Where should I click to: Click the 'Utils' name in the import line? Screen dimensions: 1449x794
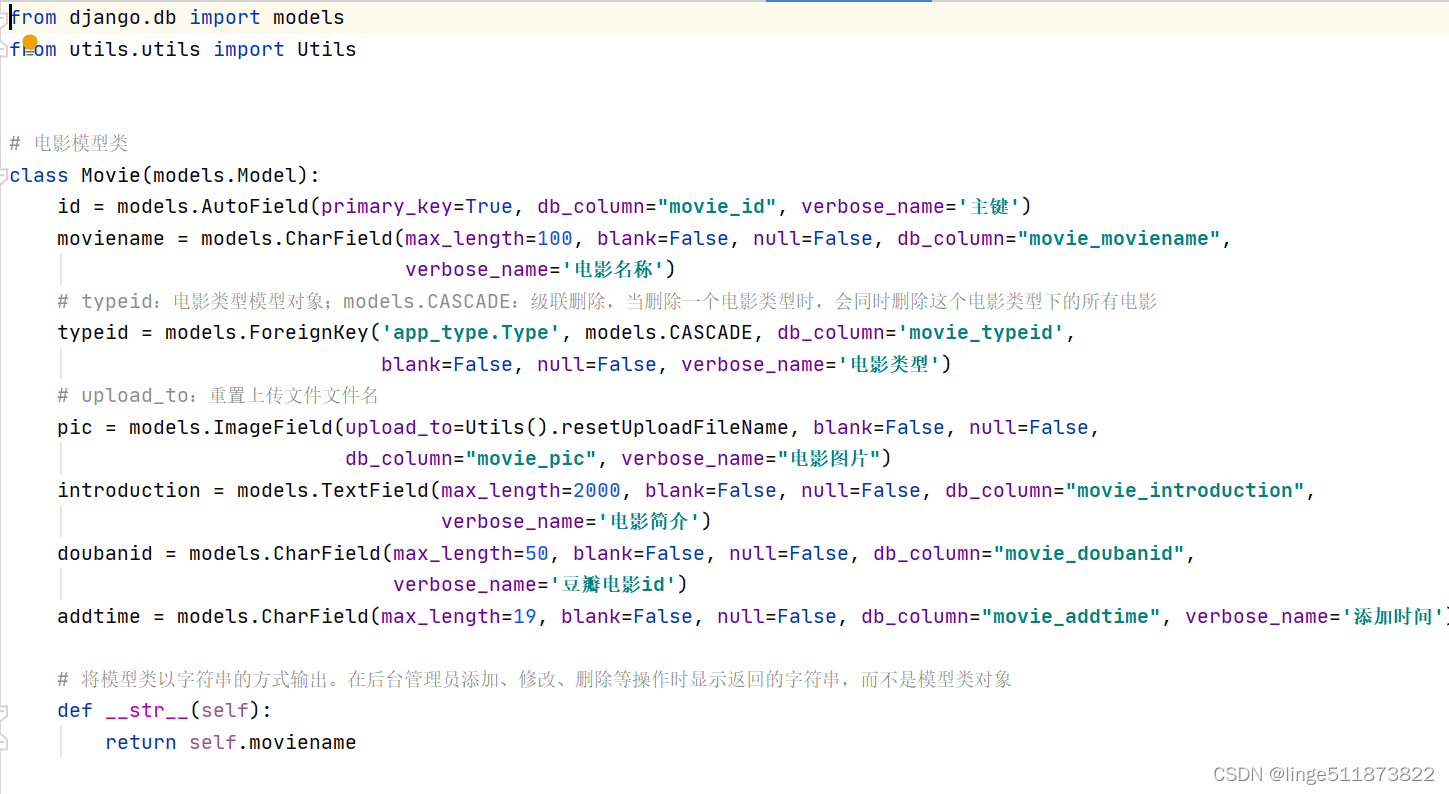(x=327, y=49)
